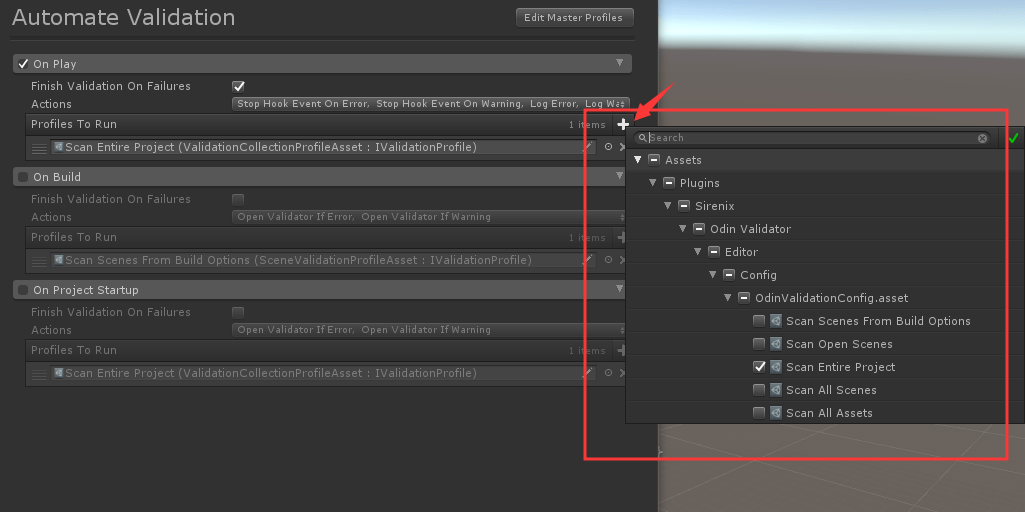
Task: Click object picker circle on Project Startup profile
Action: 607,373
